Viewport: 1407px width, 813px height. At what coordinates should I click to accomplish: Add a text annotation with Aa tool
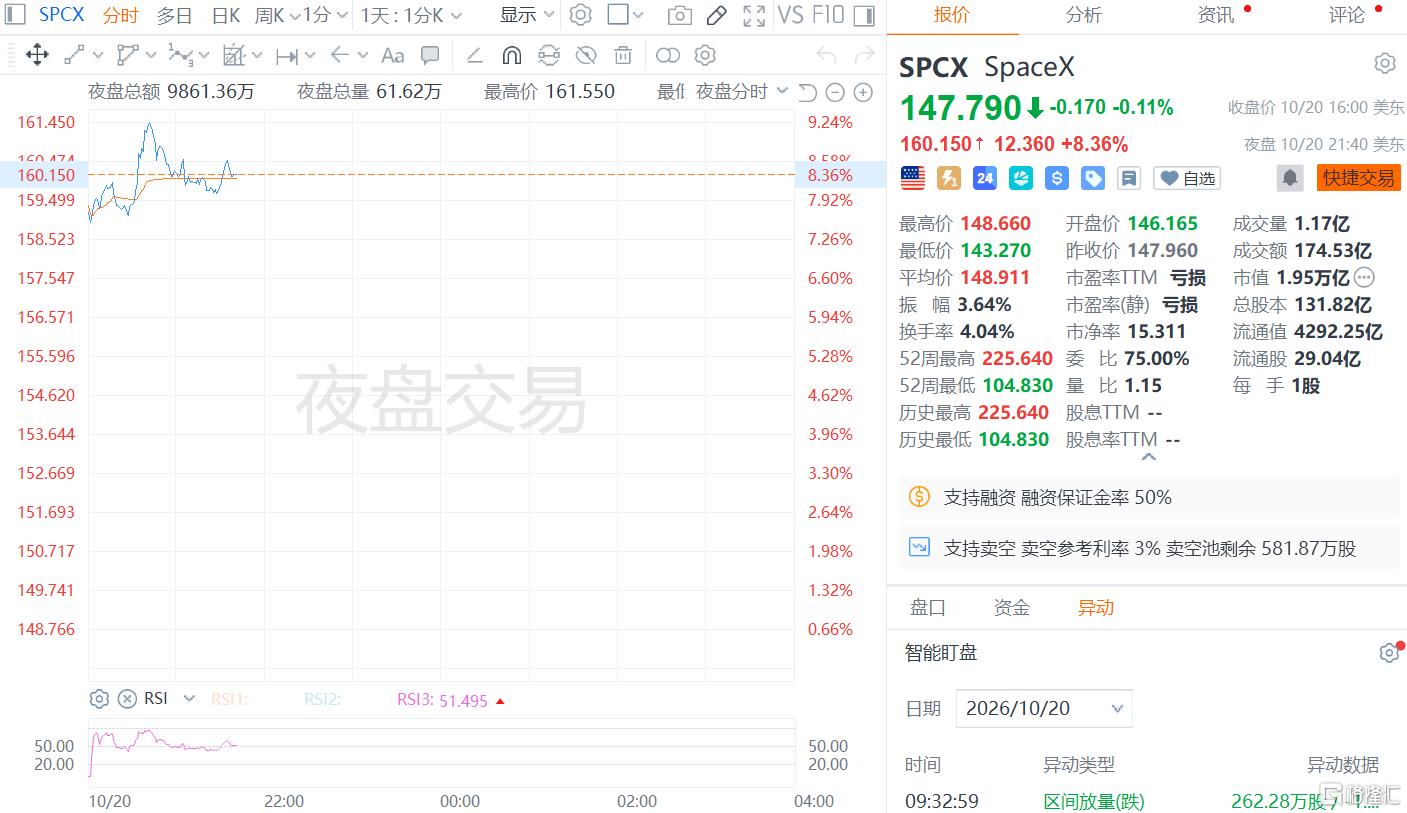click(393, 55)
